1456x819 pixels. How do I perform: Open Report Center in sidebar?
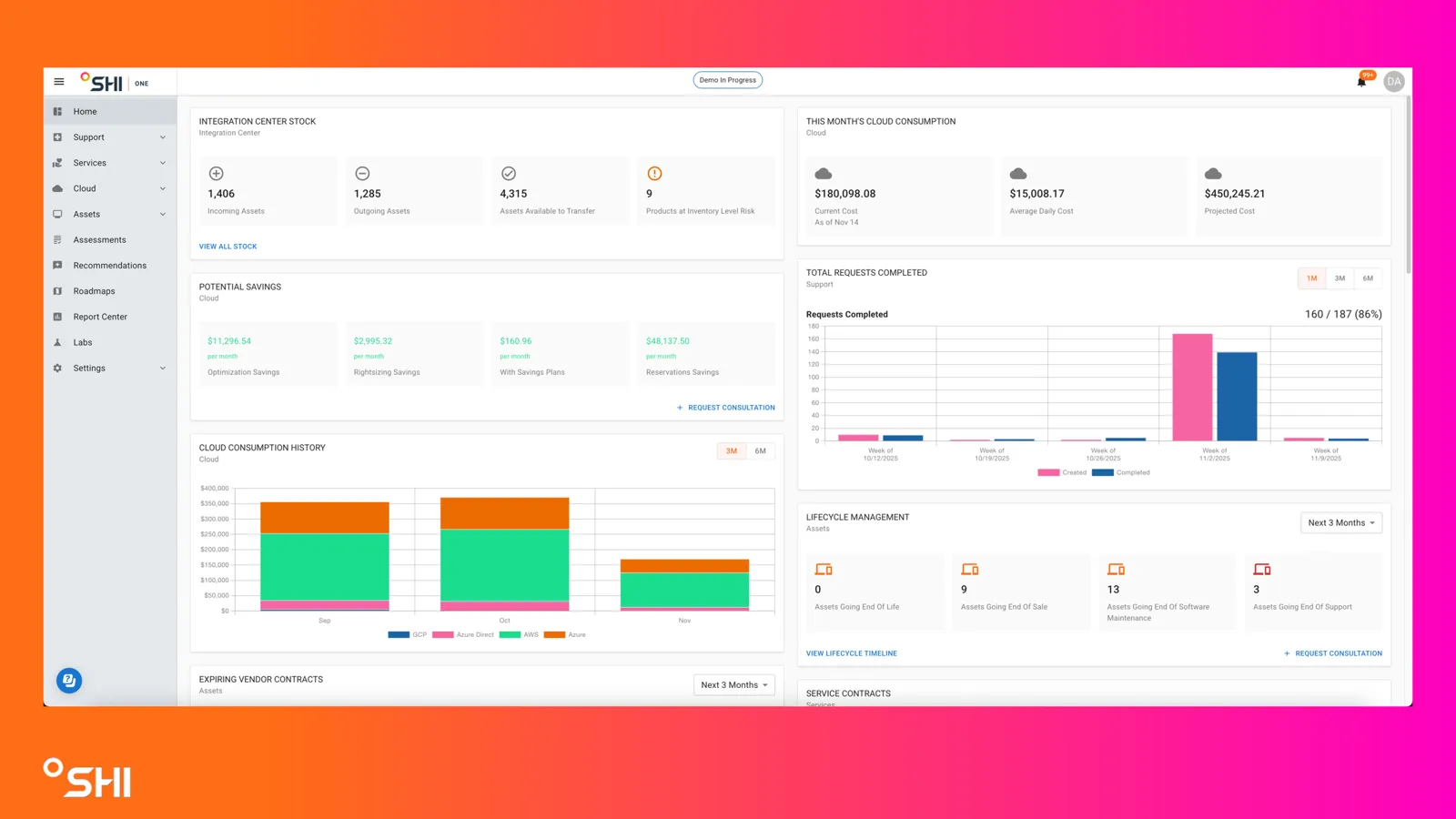pos(110,317)
